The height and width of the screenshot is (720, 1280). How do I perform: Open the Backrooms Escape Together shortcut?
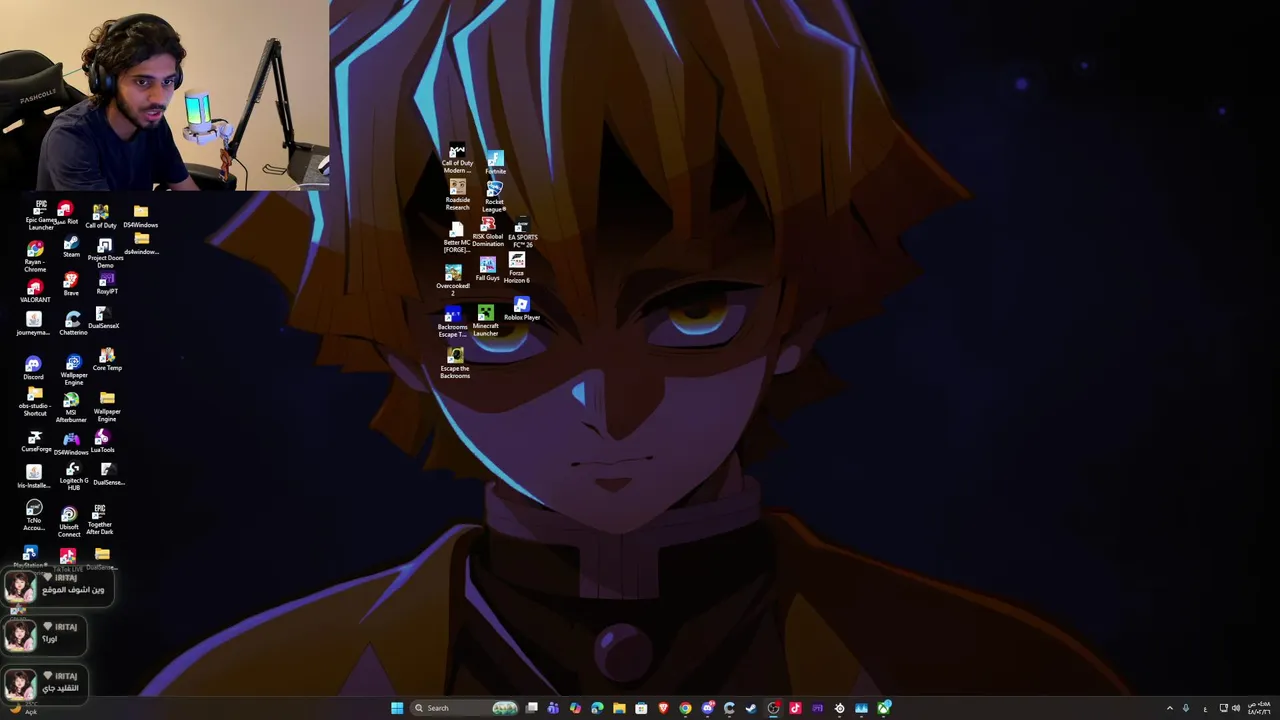tap(453, 322)
